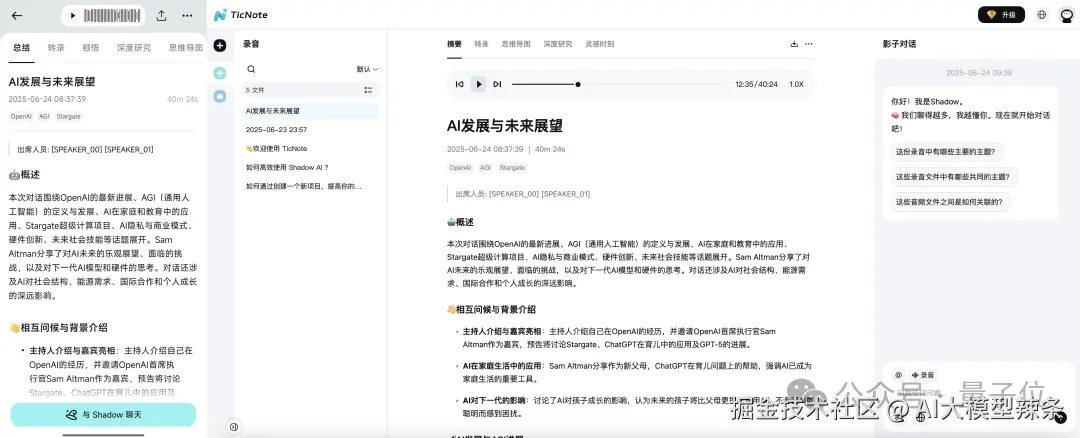Click the search icon in recordings panel
This screenshot has height=438, width=1080.
point(251,69)
